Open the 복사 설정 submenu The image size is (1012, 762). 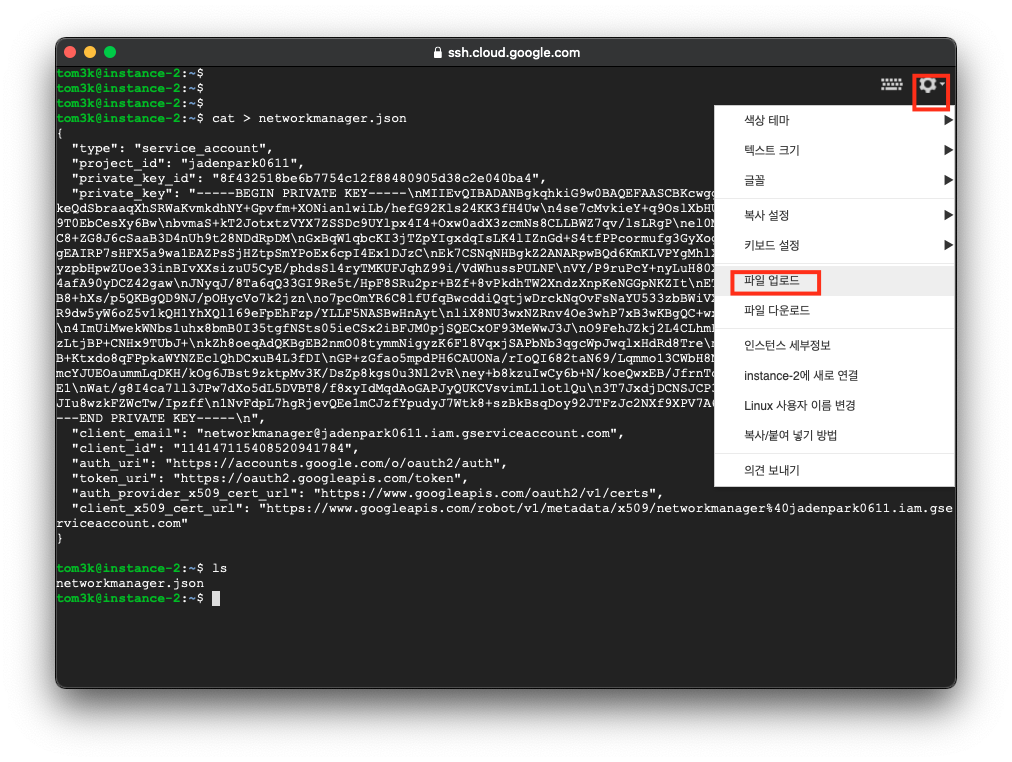point(834,215)
